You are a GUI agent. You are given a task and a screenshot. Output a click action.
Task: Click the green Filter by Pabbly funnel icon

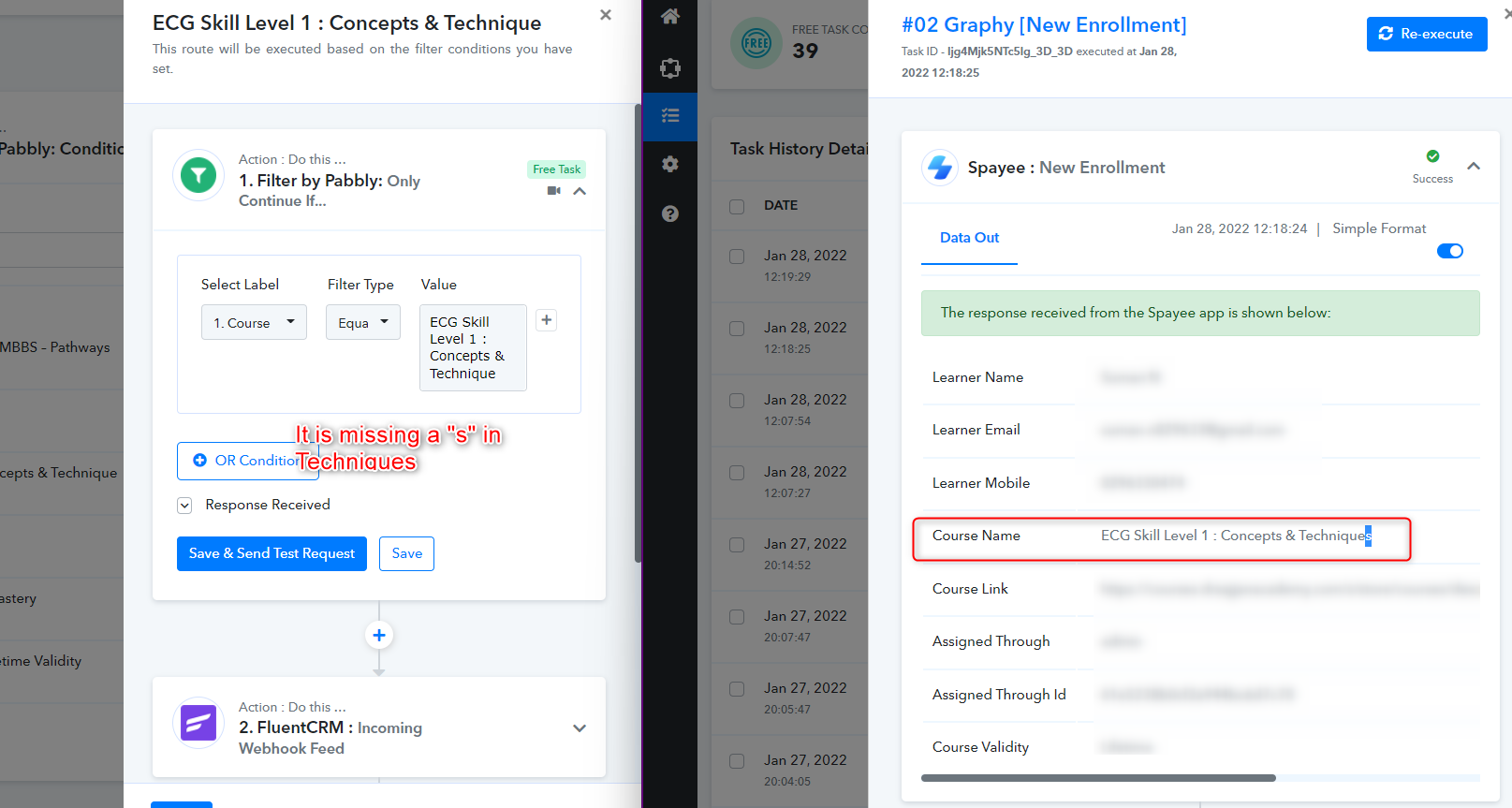point(198,175)
